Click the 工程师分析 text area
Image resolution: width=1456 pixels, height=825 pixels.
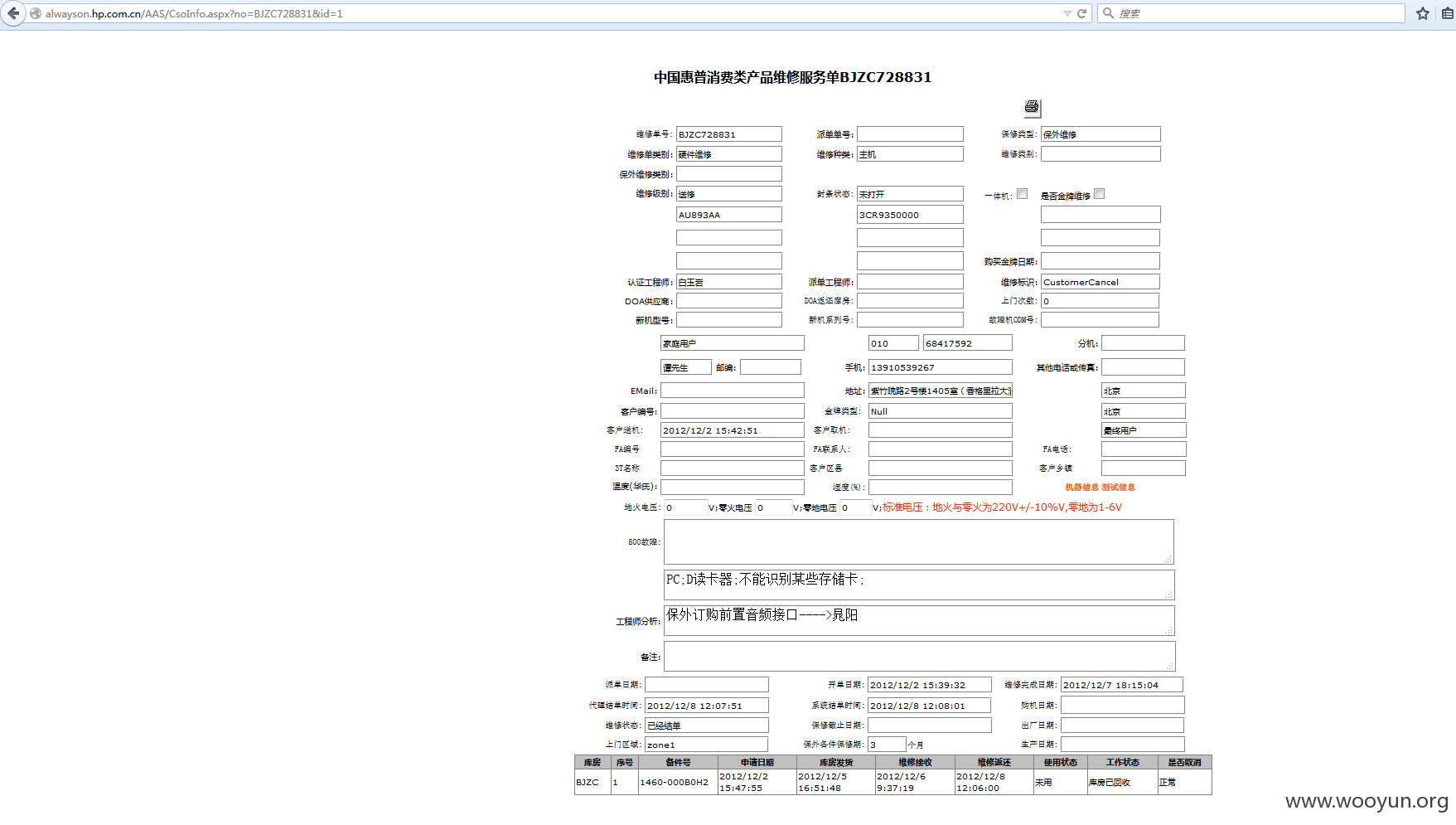click(x=919, y=620)
